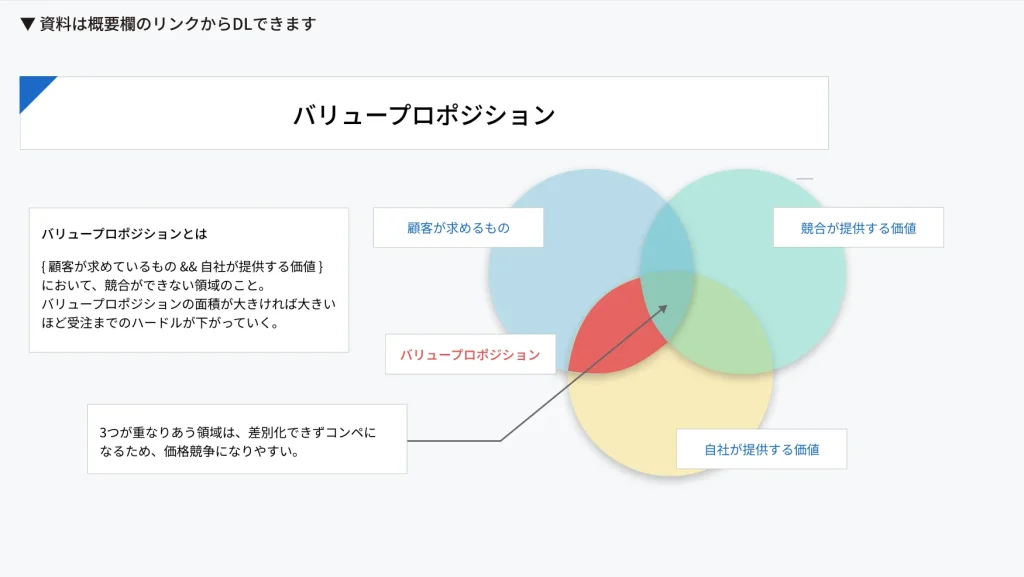
Task: Select the slide title バリュープロポジション
Action: tap(424, 115)
